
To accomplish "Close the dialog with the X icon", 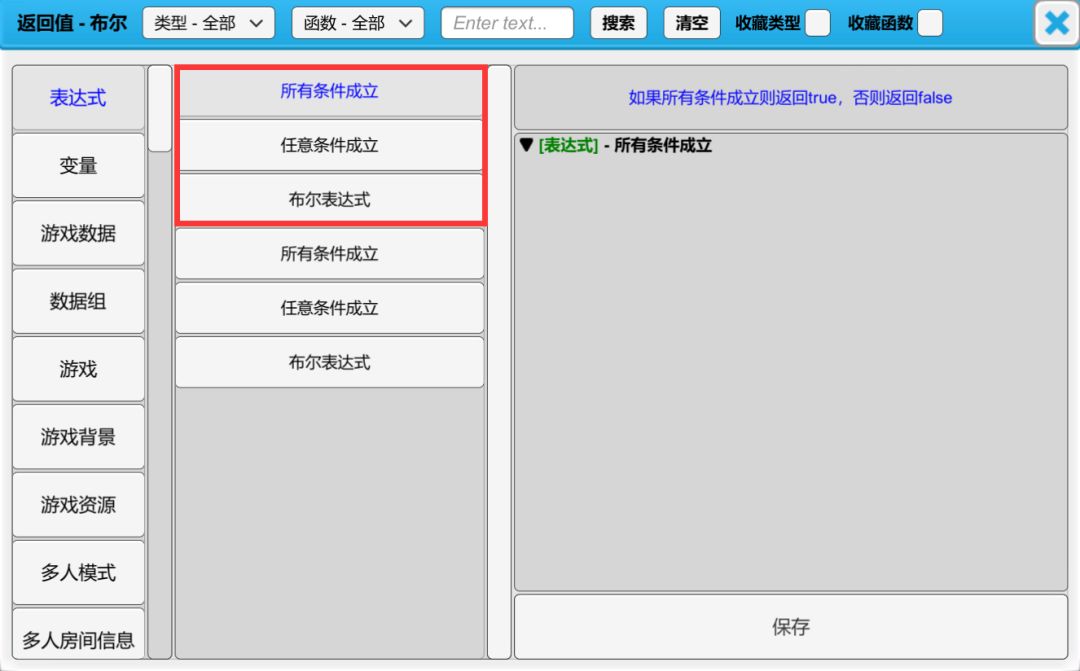I will click(x=1056, y=23).
